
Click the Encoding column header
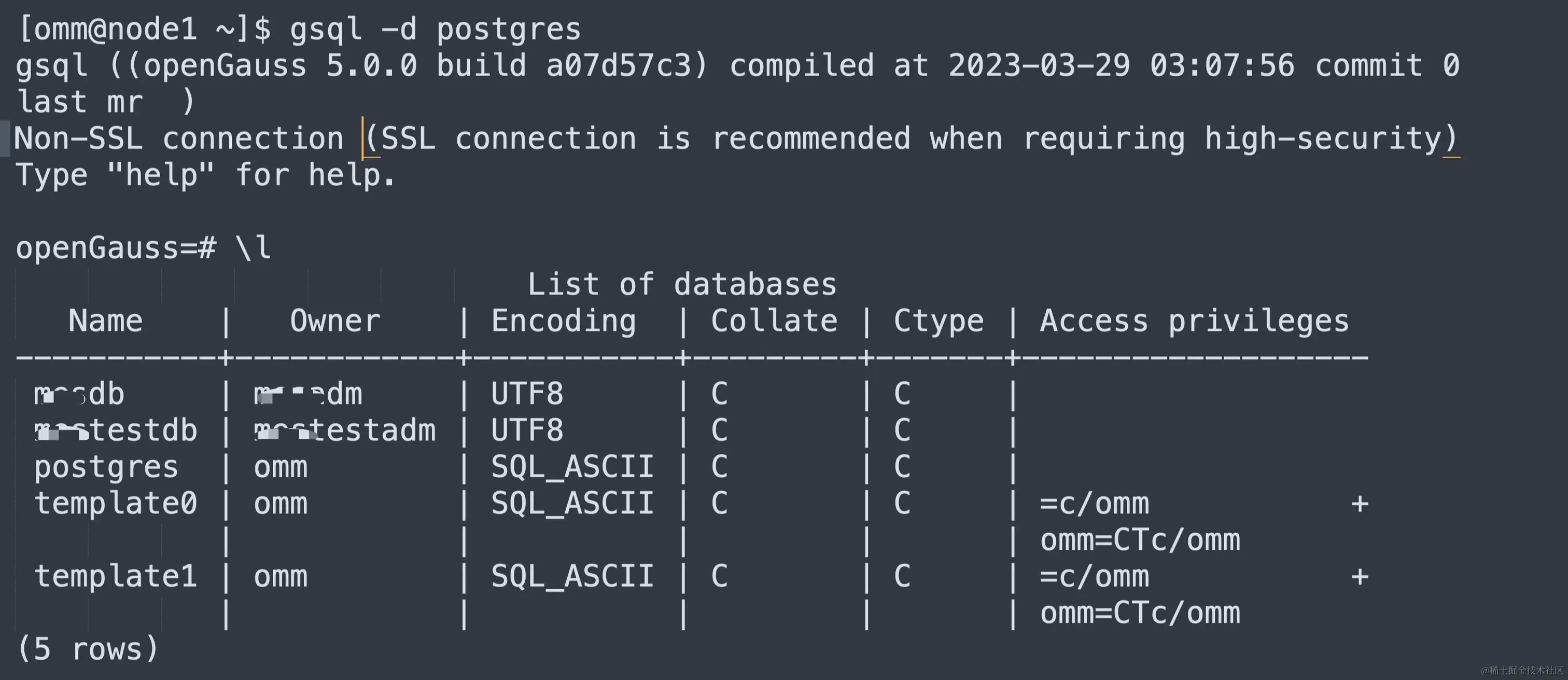click(564, 321)
